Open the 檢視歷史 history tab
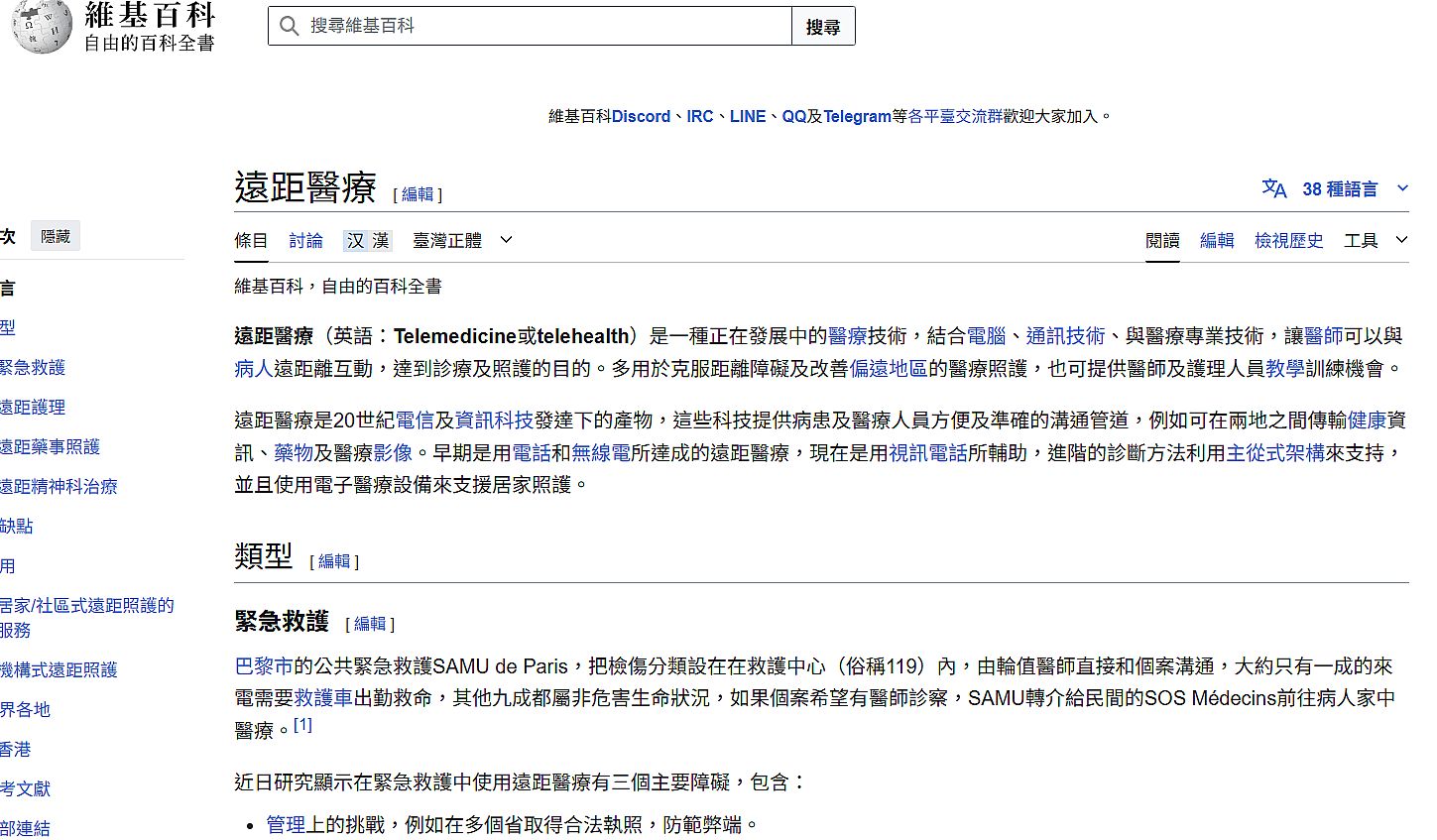 pos(1288,241)
